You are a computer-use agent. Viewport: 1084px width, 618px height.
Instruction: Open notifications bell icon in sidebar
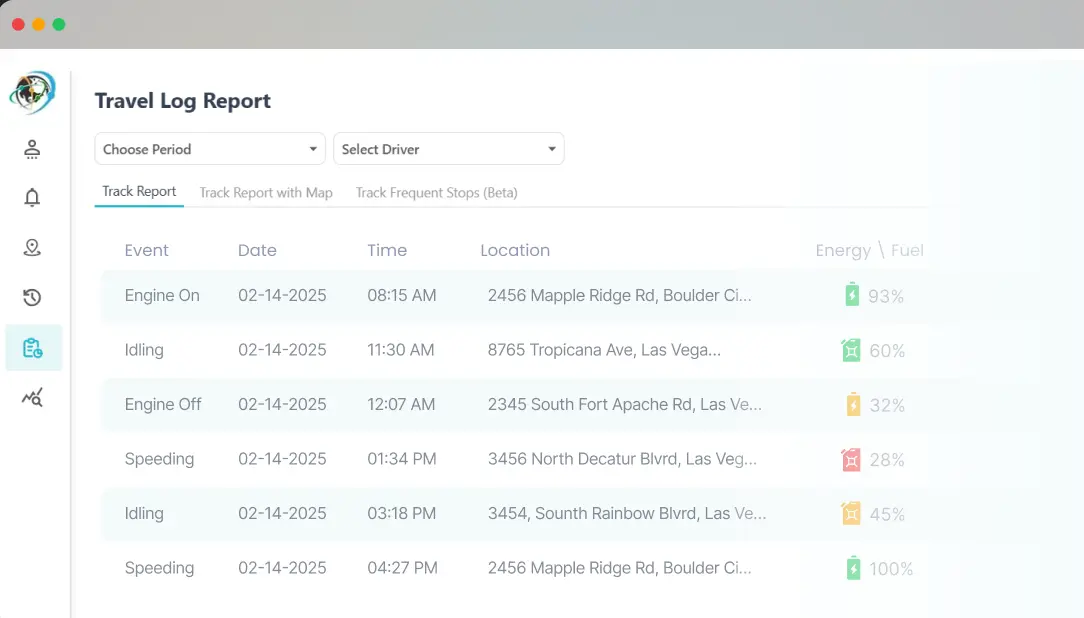tap(32, 198)
